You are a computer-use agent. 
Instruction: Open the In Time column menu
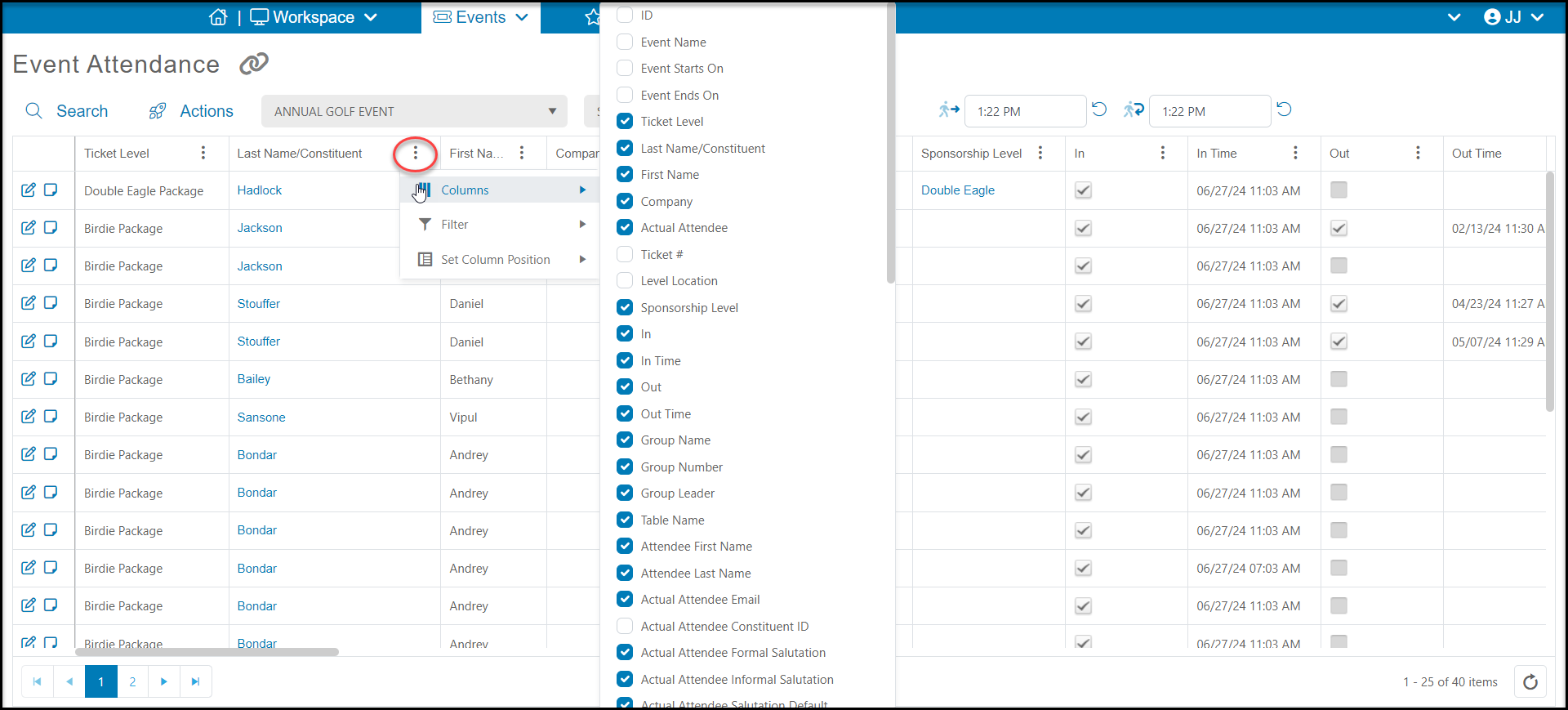tap(1295, 153)
